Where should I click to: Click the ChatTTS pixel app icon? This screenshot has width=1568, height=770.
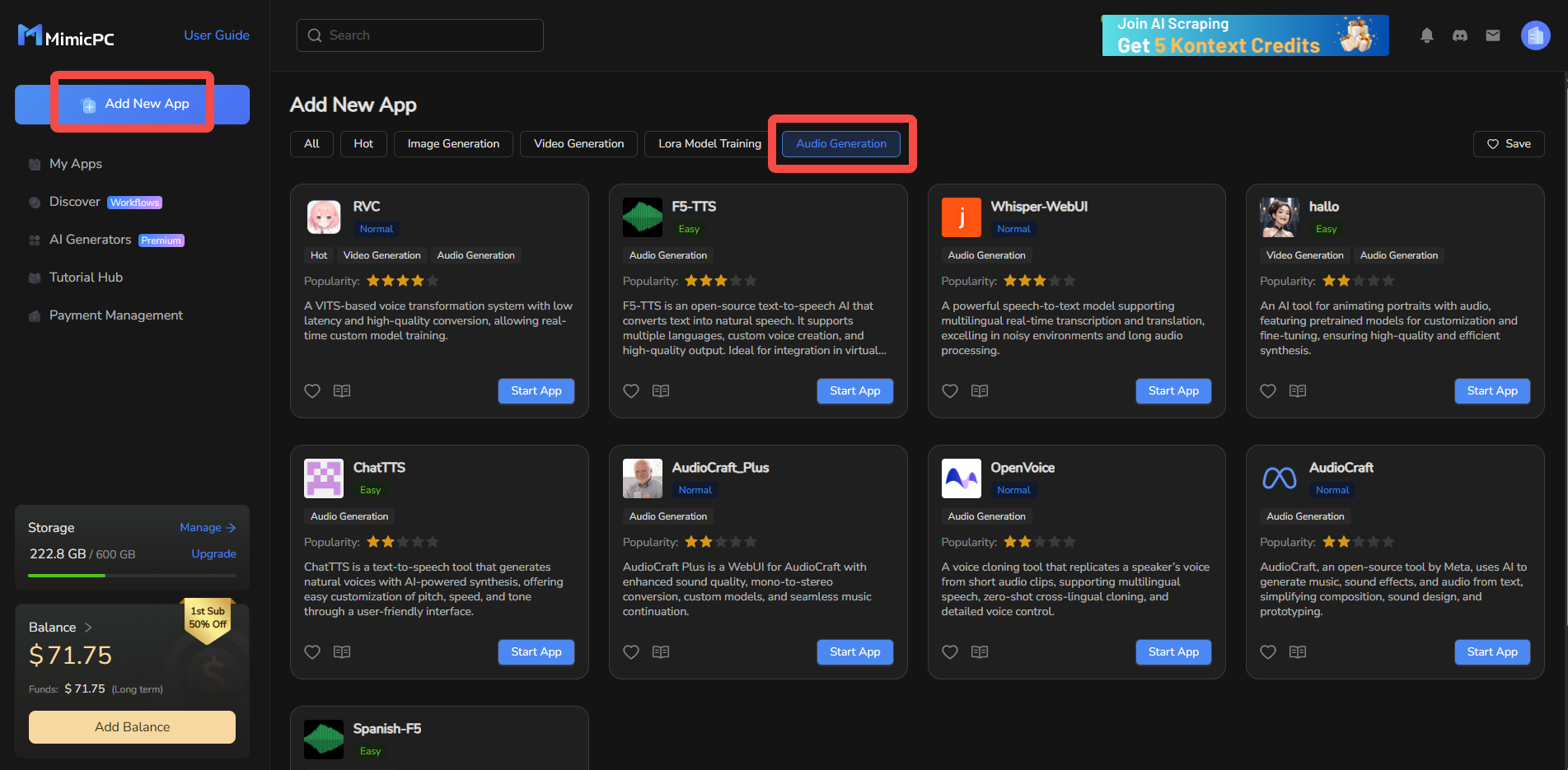[x=324, y=478]
